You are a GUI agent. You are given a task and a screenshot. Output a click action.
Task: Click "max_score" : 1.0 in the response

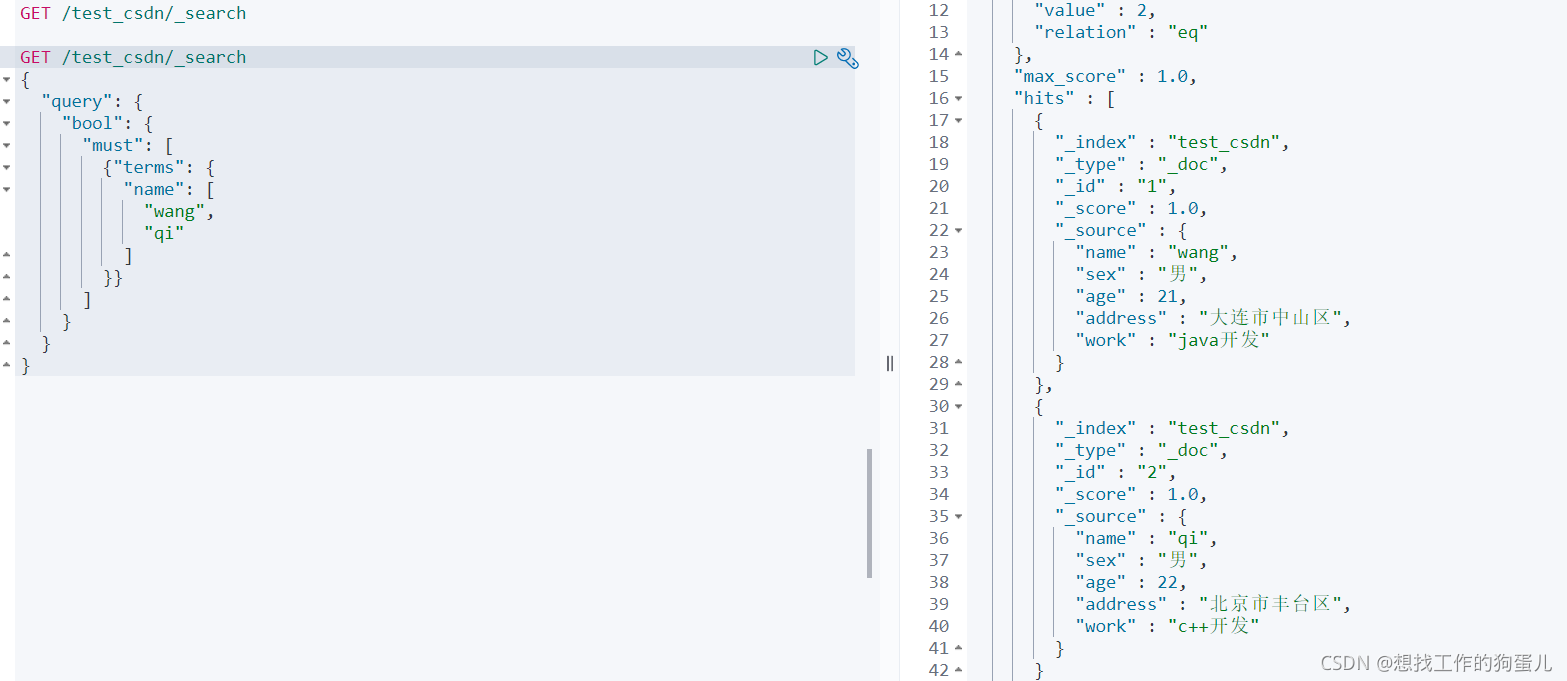tap(1105, 76)
